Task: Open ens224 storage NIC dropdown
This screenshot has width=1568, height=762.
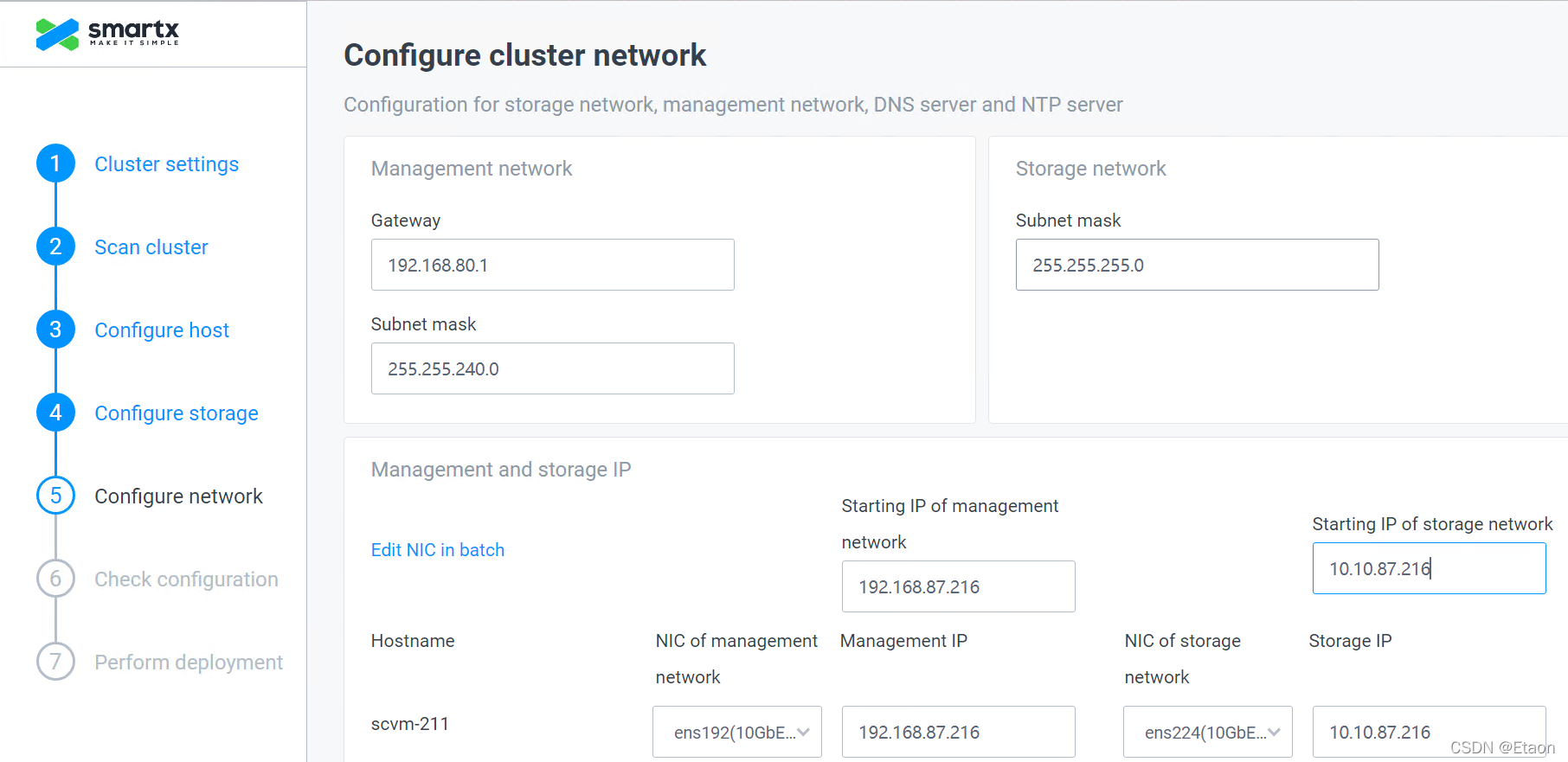Action: point(1208,732)
